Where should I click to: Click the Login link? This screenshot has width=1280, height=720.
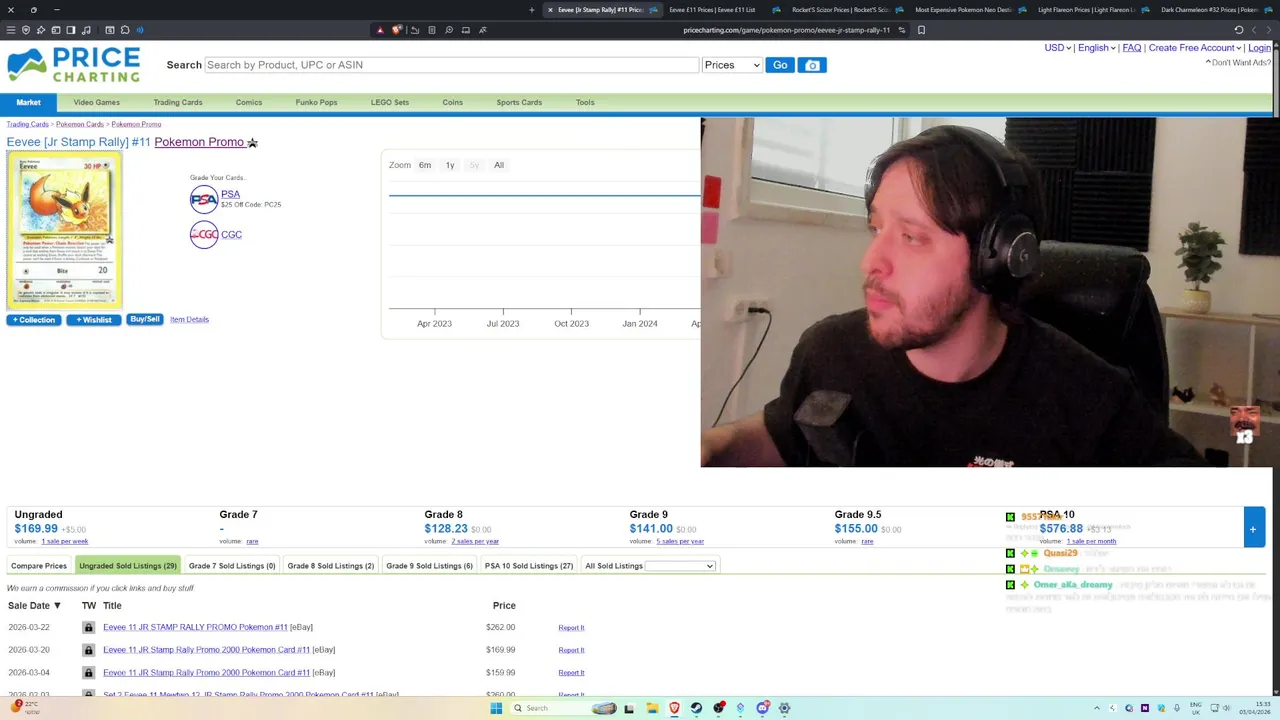point(1260,48)
